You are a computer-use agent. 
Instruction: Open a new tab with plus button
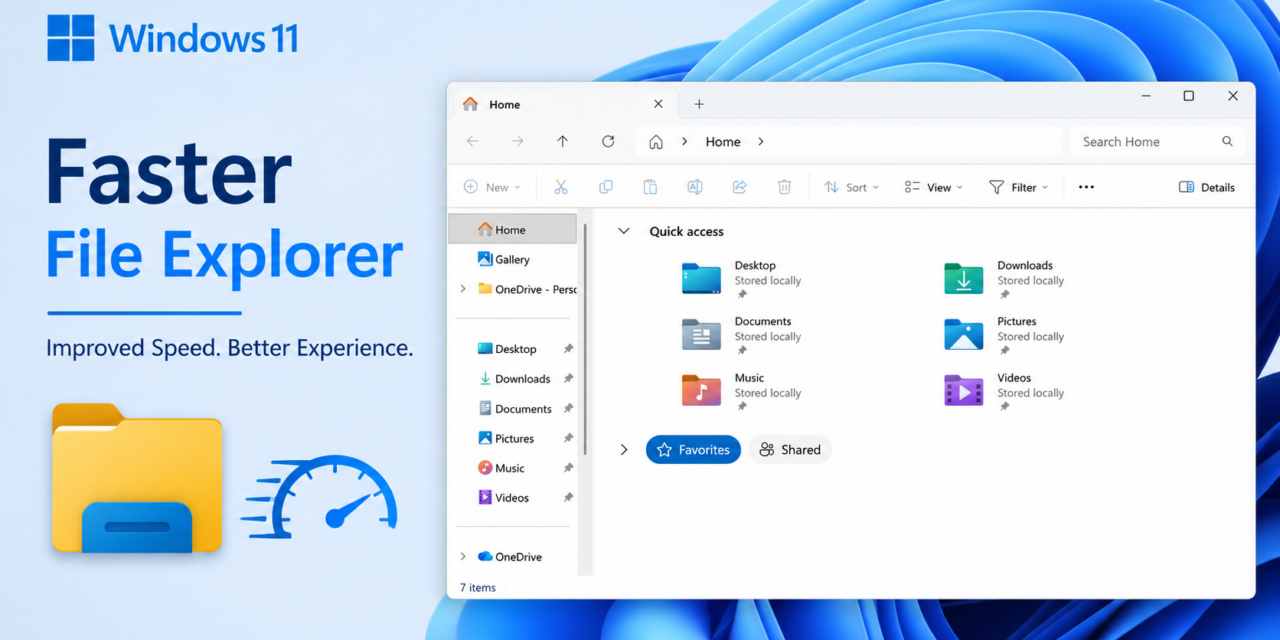[699, 104]
